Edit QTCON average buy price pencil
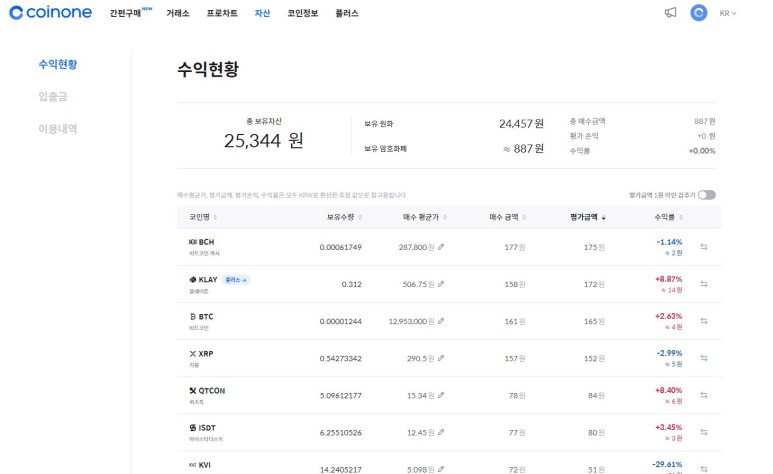 tap(441, 395)
